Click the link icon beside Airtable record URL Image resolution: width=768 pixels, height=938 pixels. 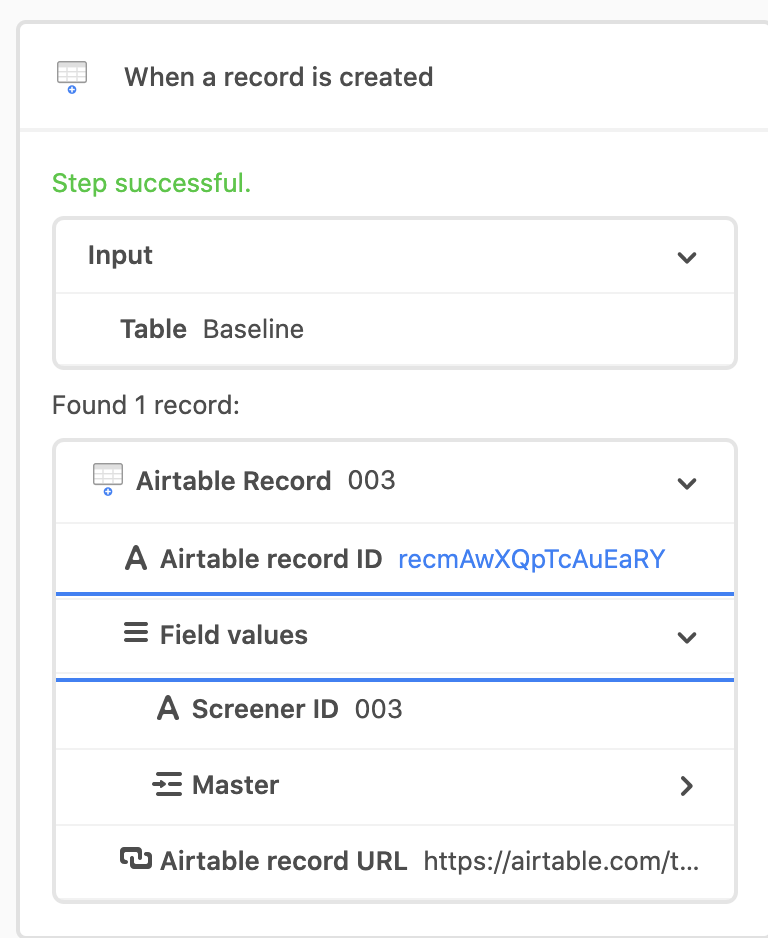[x=136, y=859]
